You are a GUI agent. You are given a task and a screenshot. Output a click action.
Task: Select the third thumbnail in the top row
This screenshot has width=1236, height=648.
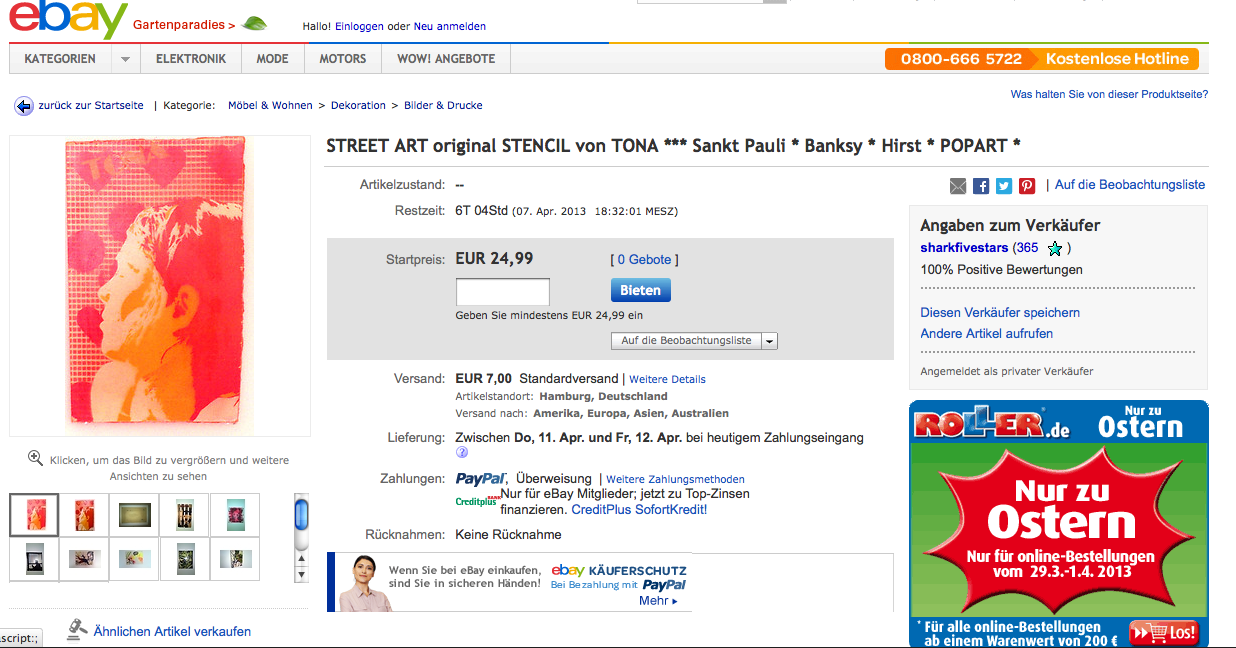coord(134,514)
